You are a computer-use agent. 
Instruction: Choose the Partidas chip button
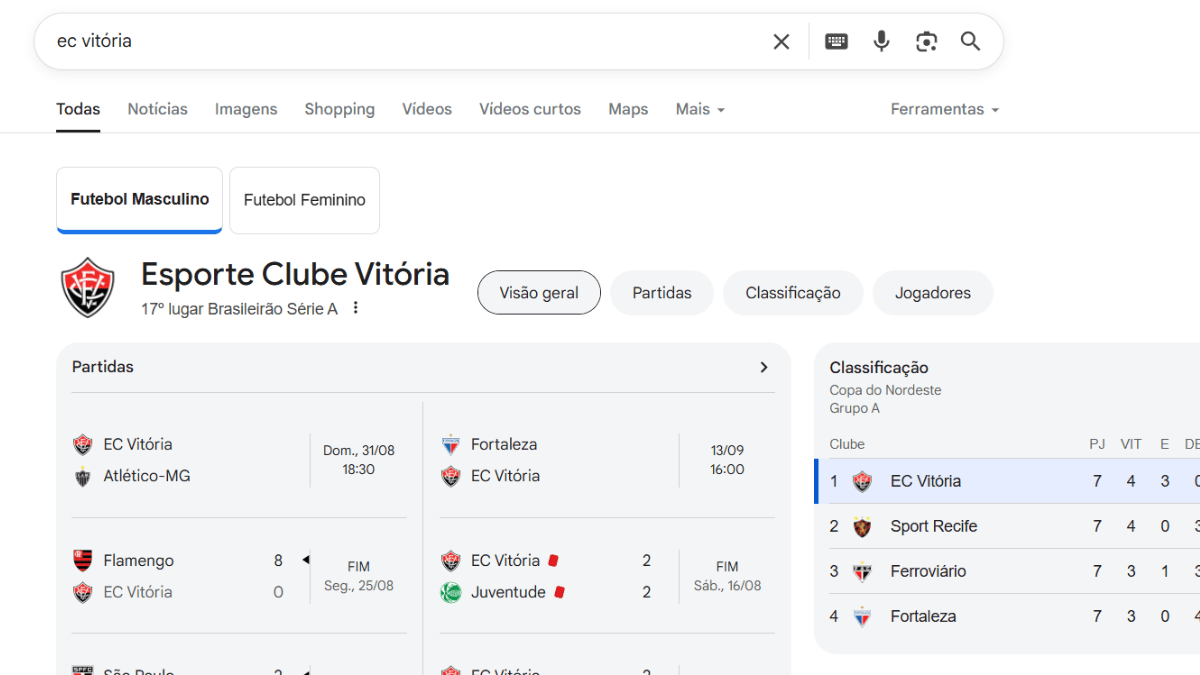coord(661,293)
